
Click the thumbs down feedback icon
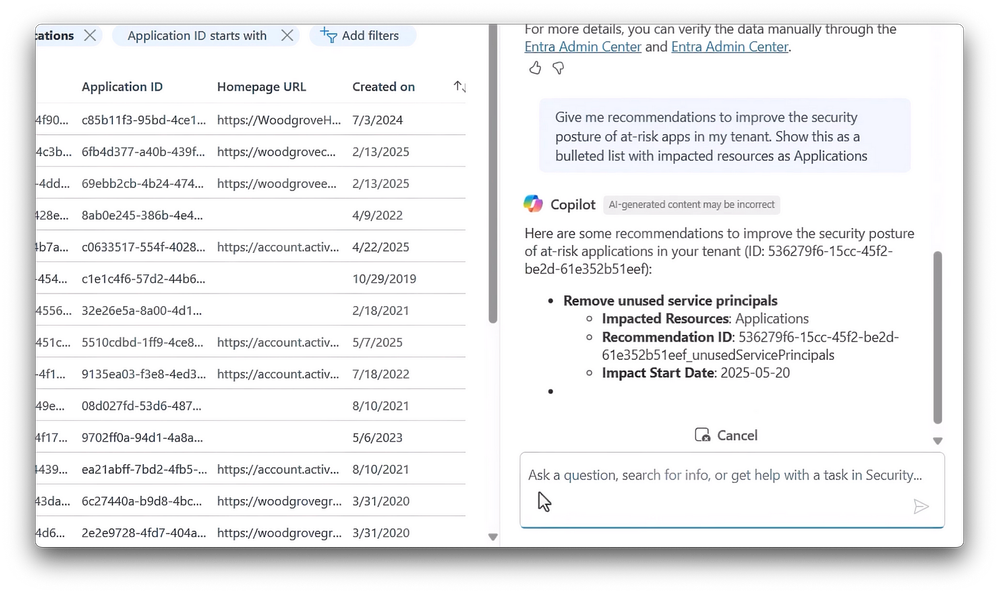pyautogui.click(x=558, y=68)
